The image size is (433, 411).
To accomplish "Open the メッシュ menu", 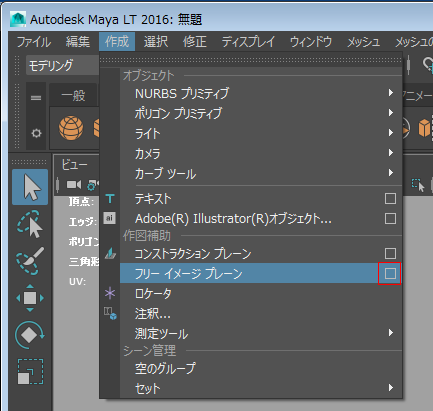I will click(364, 42).
